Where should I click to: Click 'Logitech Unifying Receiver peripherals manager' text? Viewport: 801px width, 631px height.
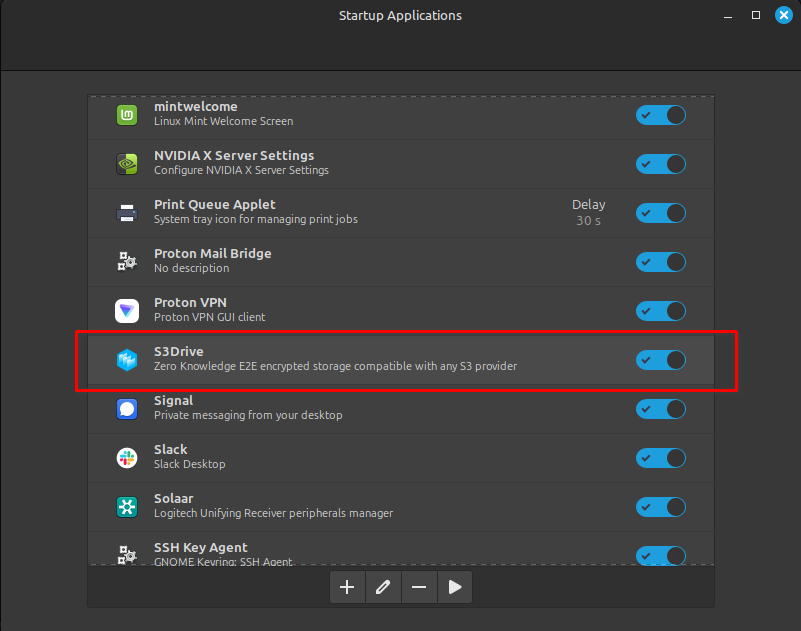coord(273,513)
